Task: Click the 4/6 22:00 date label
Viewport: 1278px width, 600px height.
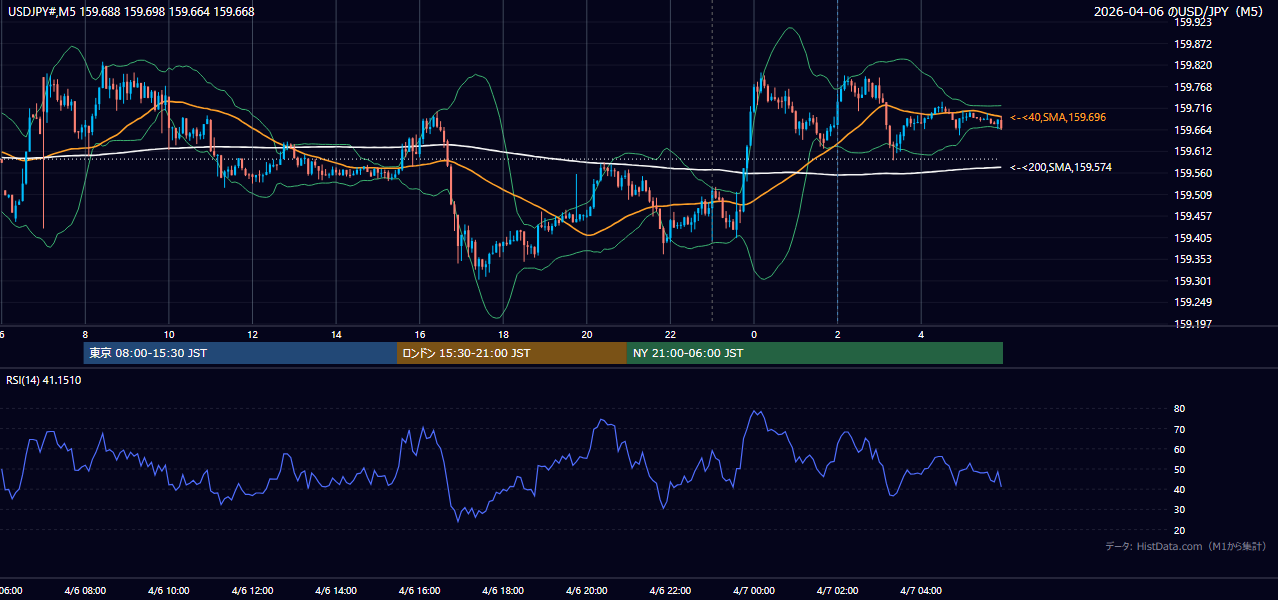Action: tap(670, 591)
